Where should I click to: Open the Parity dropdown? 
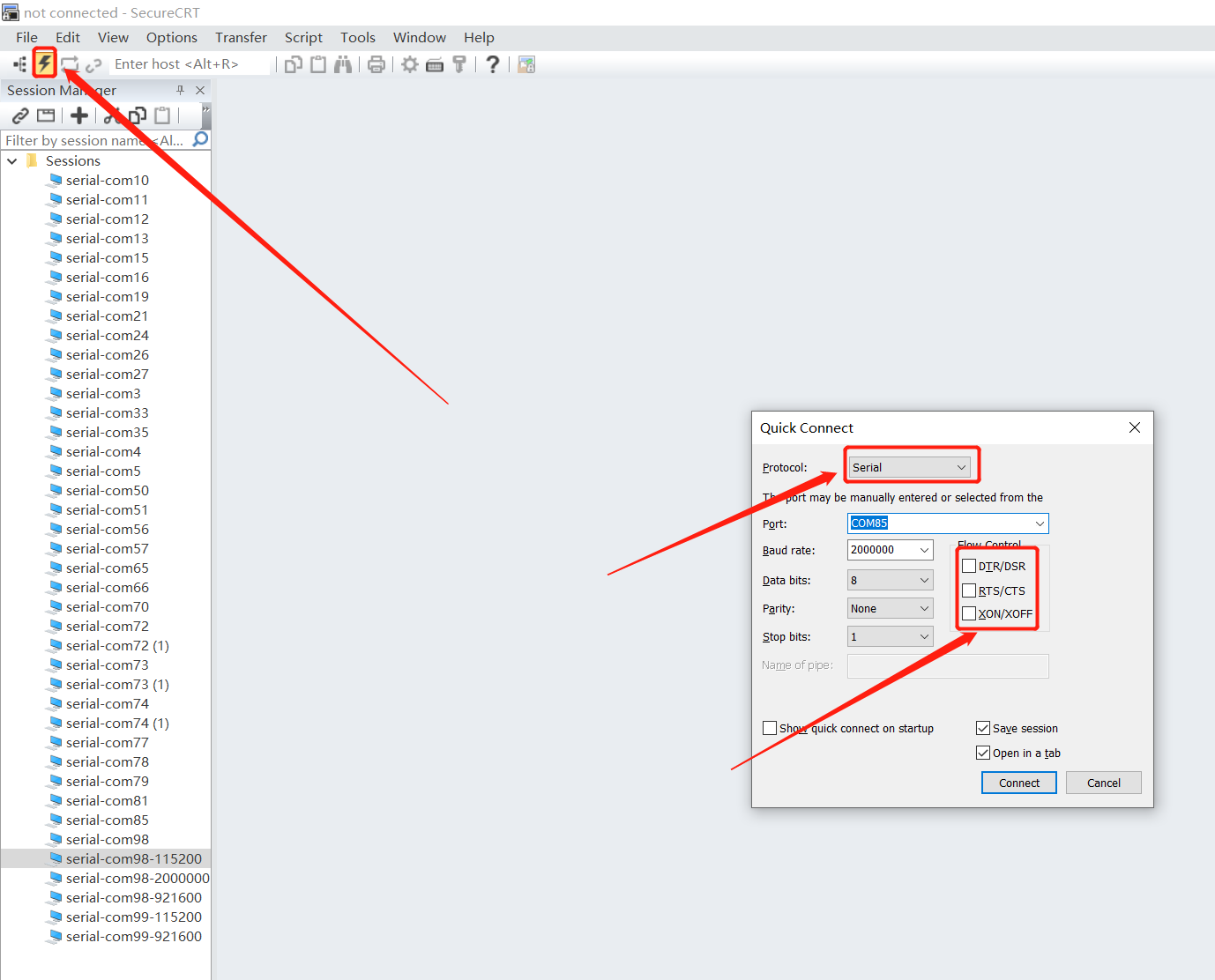pos(890,608)
